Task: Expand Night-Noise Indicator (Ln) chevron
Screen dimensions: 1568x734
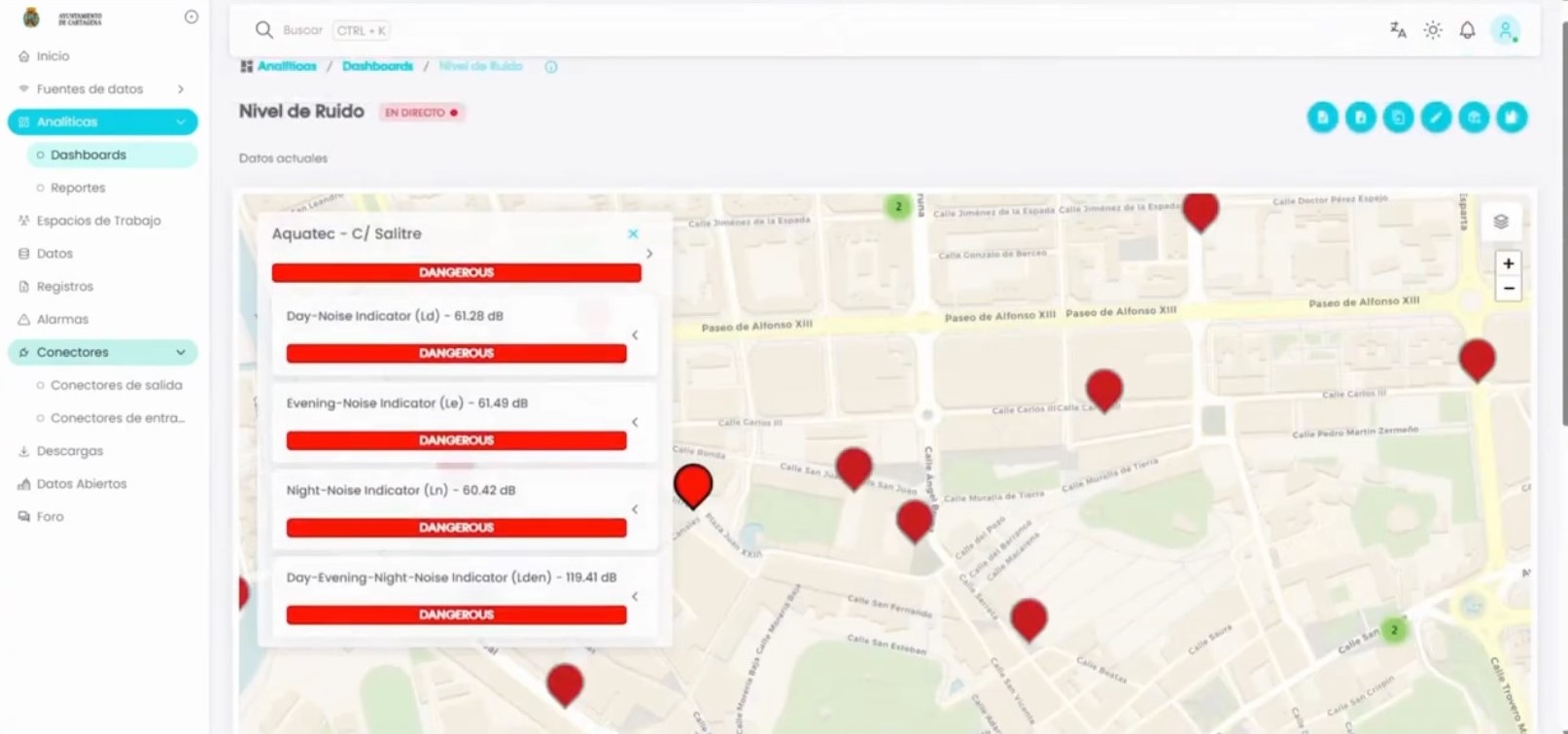Action: click(x=635, y=509)
